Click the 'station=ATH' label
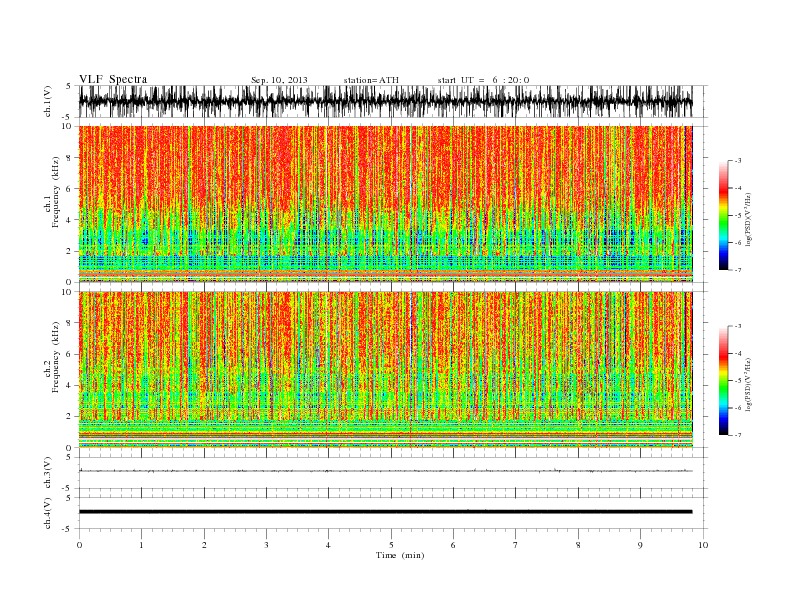The image size is (792, 612). click(x=371, y=80)
